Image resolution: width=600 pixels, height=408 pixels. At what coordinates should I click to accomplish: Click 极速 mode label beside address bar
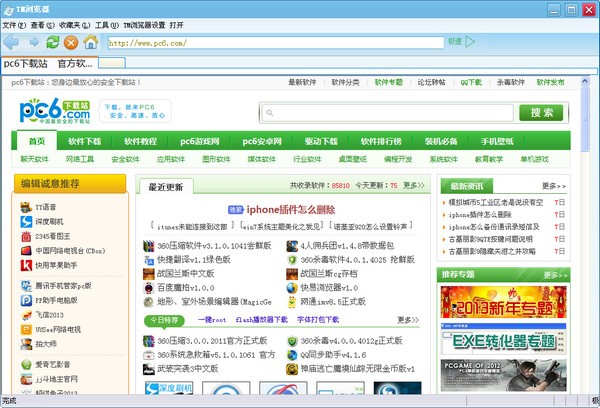[455, 41]
